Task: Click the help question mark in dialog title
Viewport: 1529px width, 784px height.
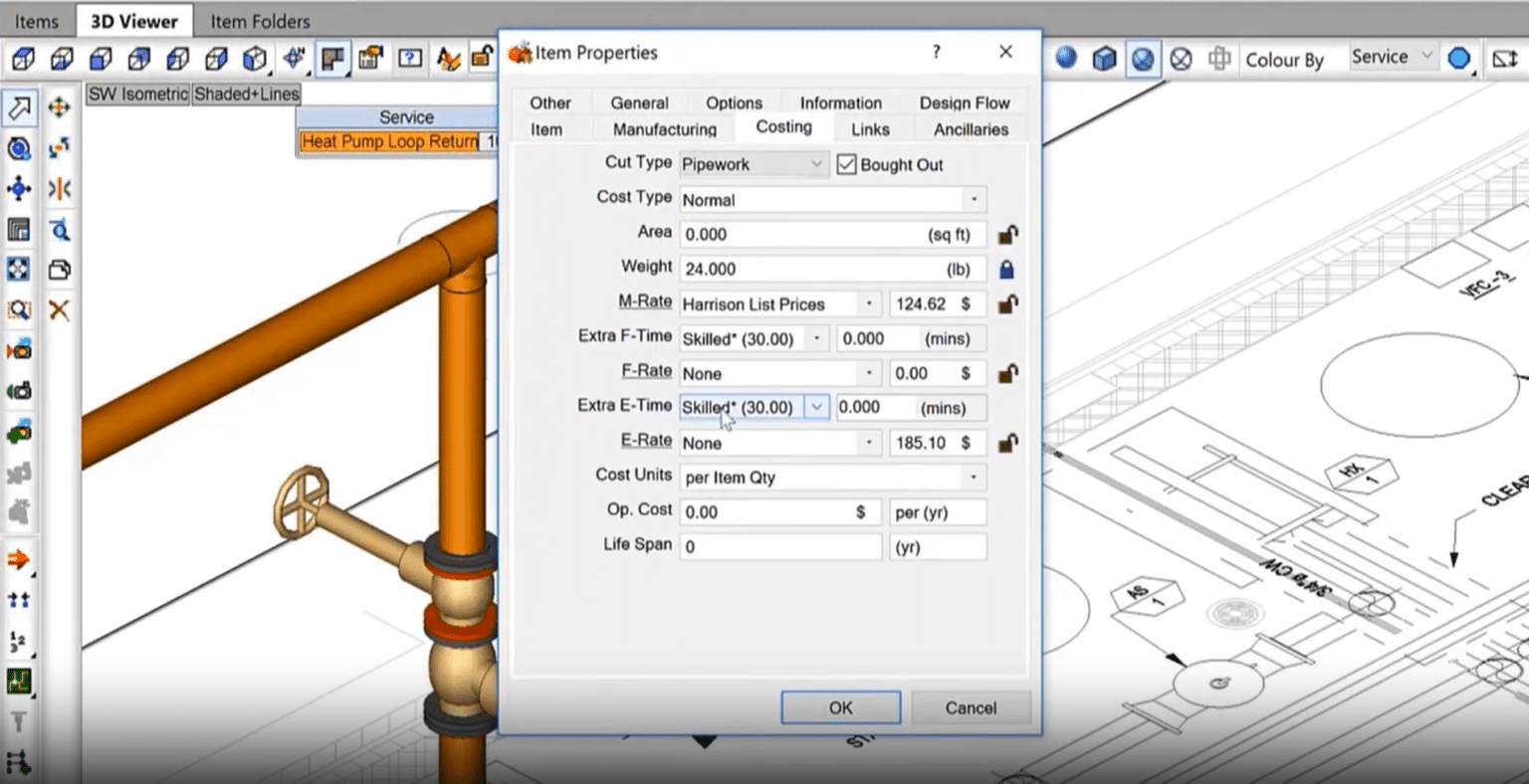Action: [x=936, y=53]
